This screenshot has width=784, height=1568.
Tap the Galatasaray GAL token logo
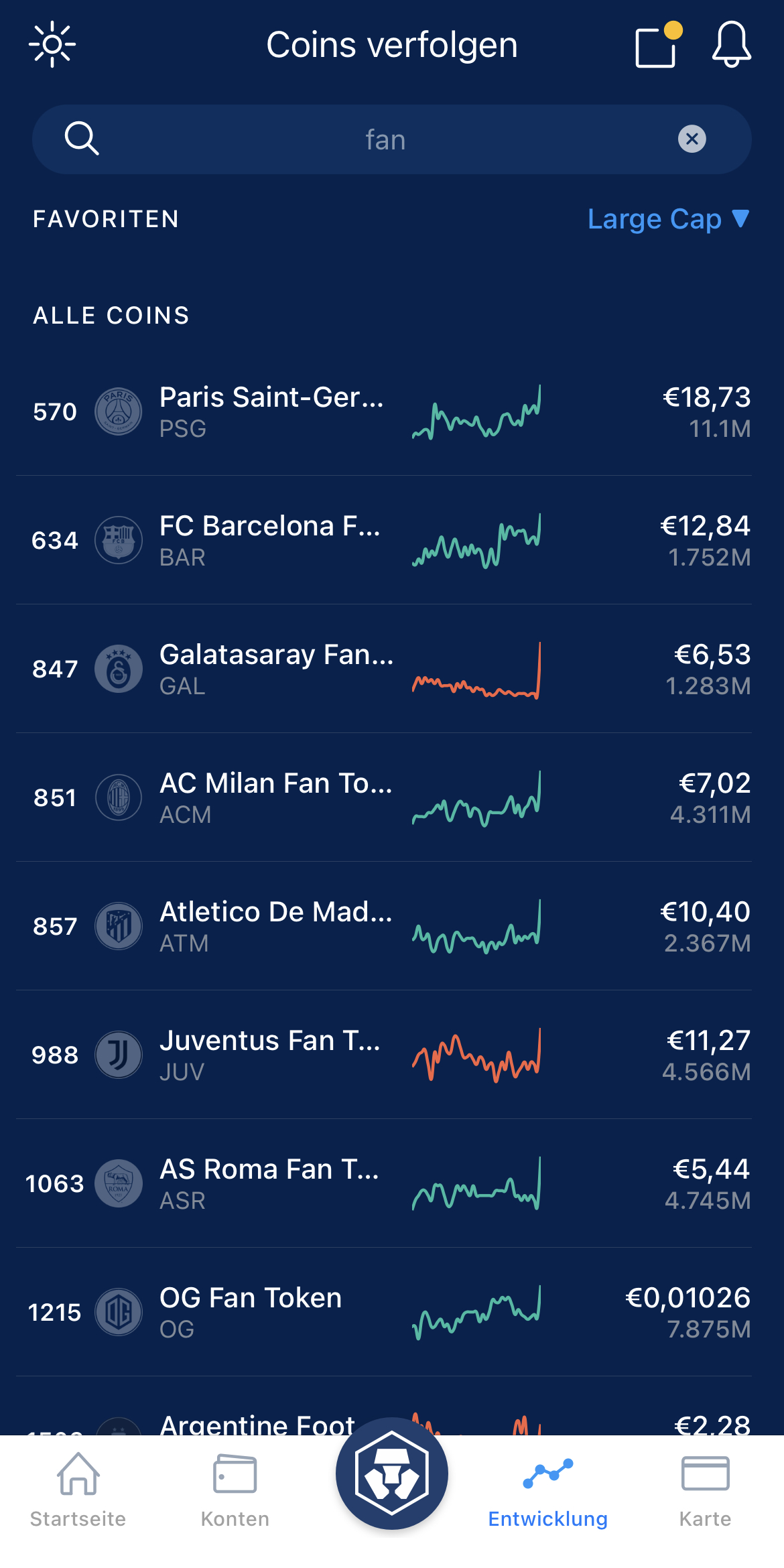119,669
